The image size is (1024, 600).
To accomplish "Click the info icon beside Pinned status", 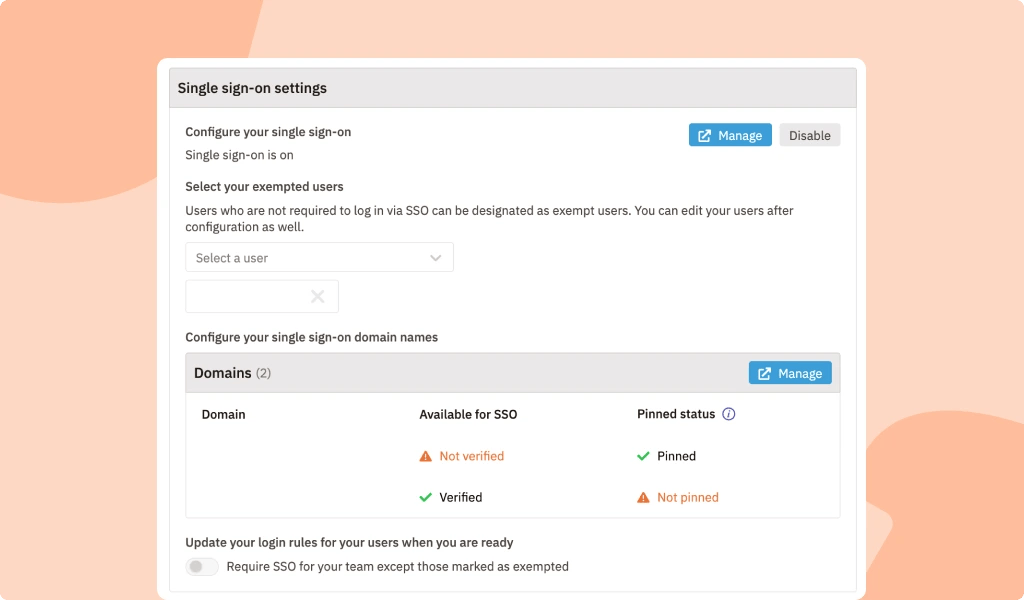I will (728, 414).
